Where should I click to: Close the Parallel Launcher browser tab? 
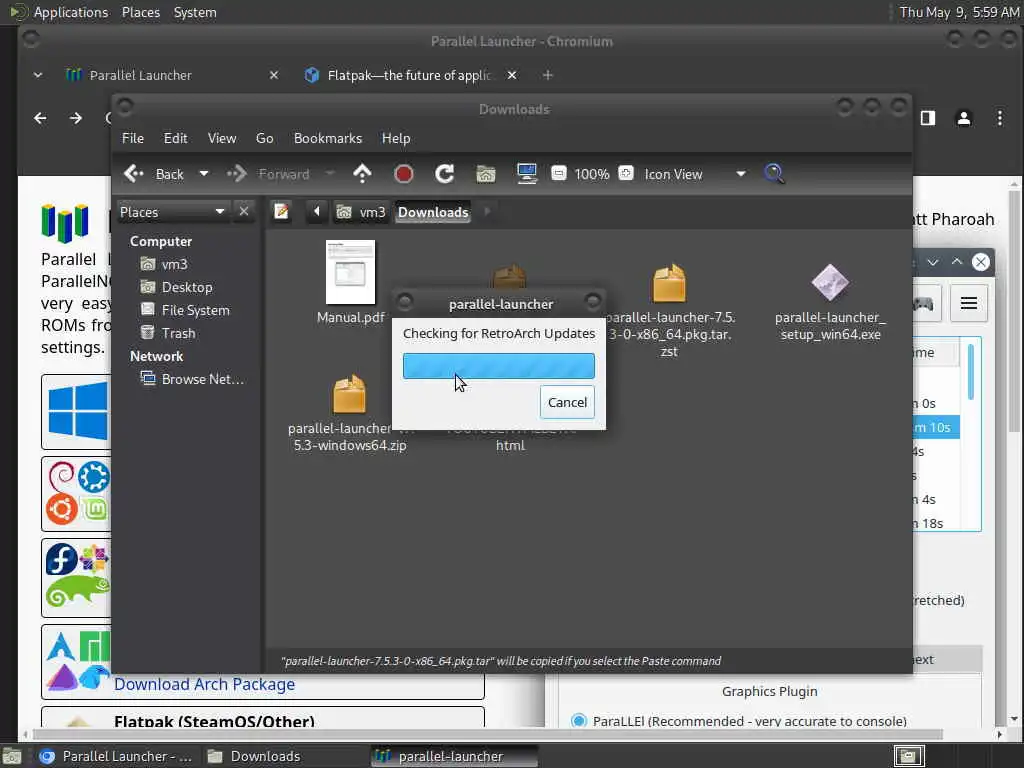(274, 75)
